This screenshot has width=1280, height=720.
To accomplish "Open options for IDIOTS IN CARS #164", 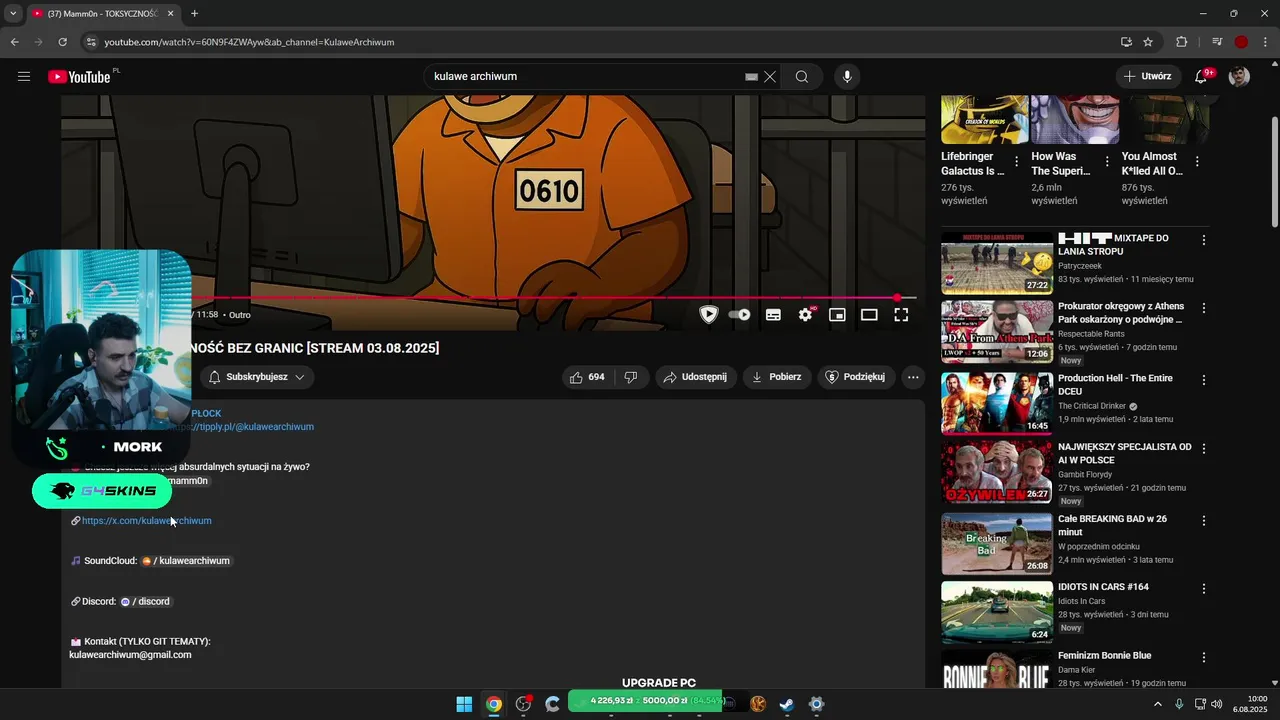I will click(1204, 589).
